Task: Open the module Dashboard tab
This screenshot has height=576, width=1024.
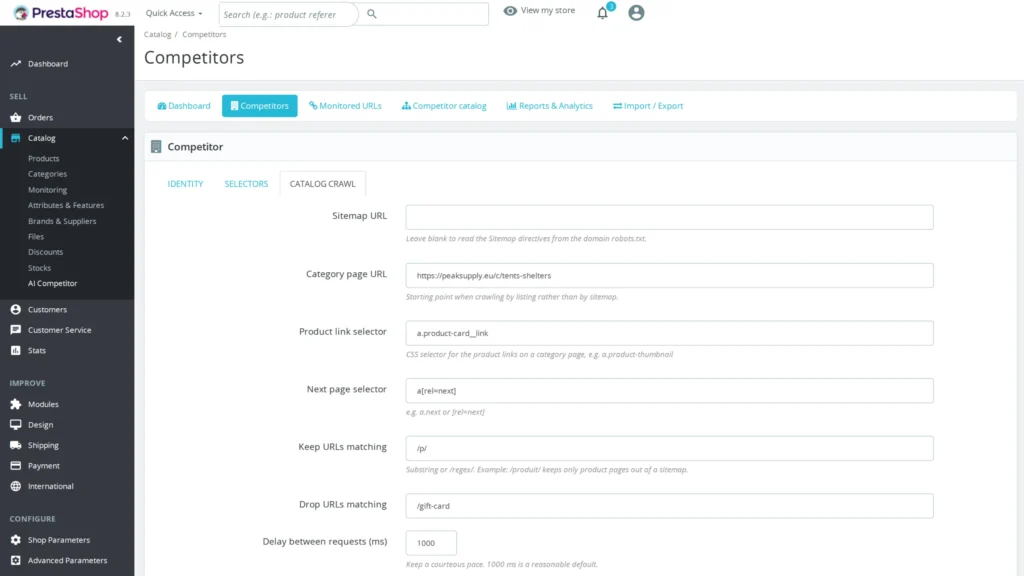Action: [x=184, y=106]
